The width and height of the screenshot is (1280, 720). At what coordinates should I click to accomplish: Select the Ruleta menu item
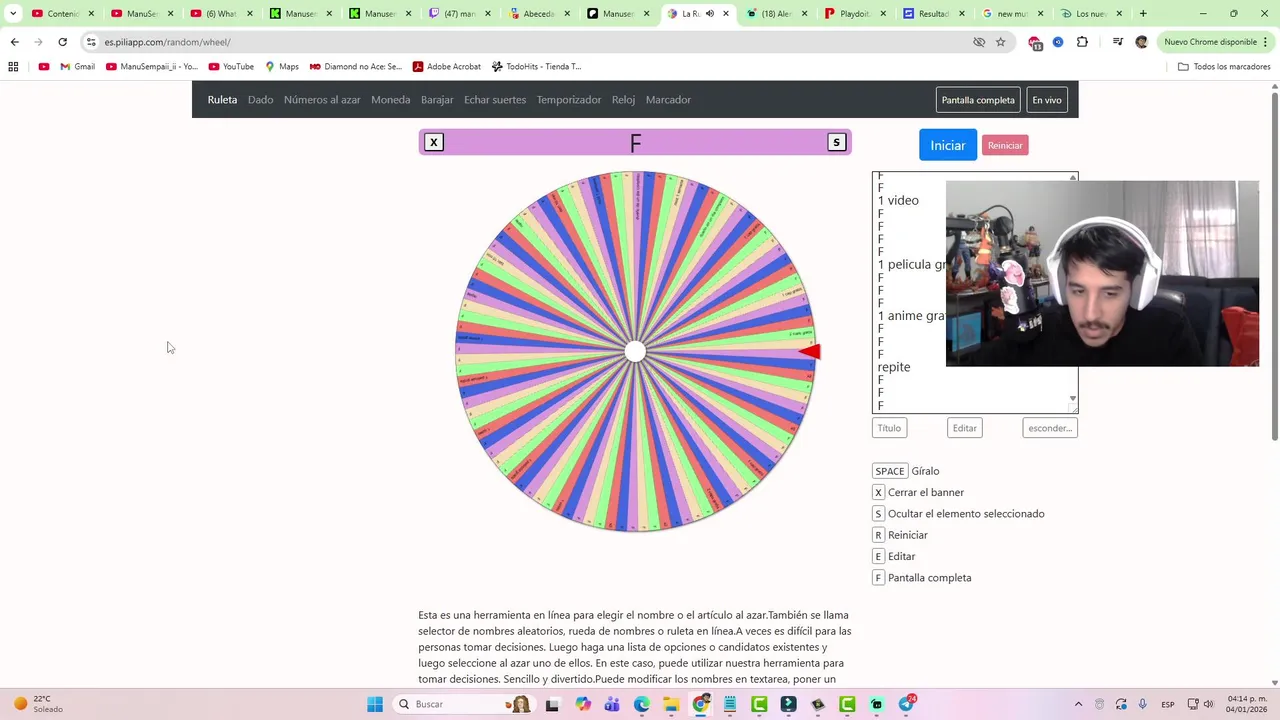coord(222,100)
